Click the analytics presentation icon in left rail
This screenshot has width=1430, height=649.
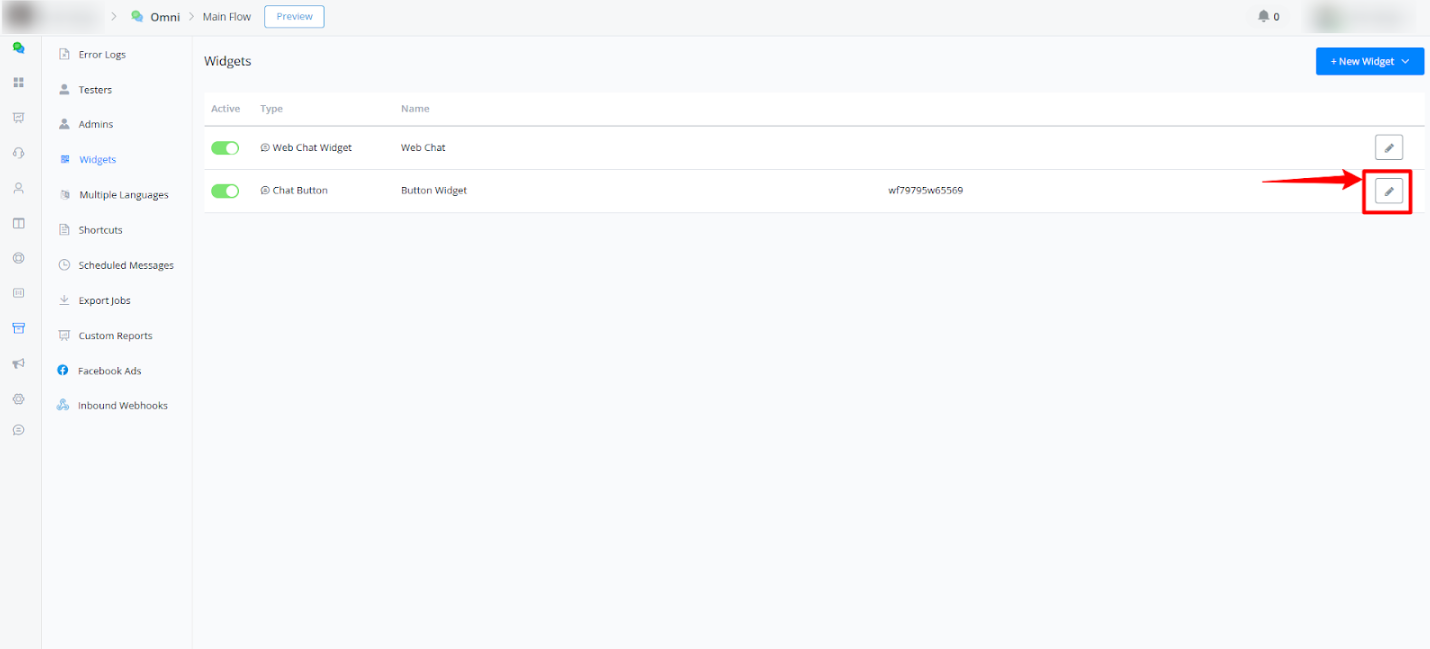[18, 118]
